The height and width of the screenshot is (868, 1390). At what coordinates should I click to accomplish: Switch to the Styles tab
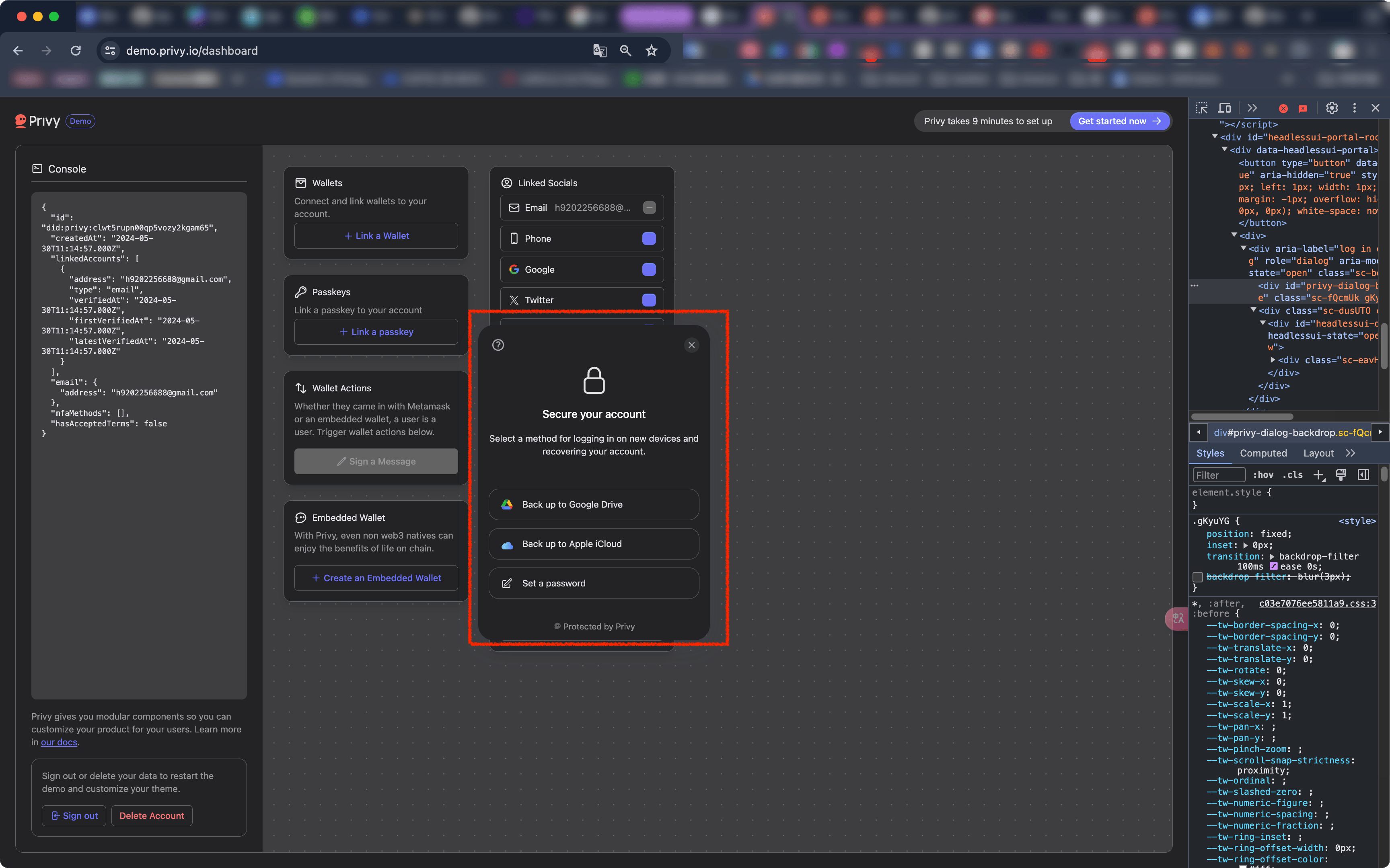click(x=1210, y=453)
